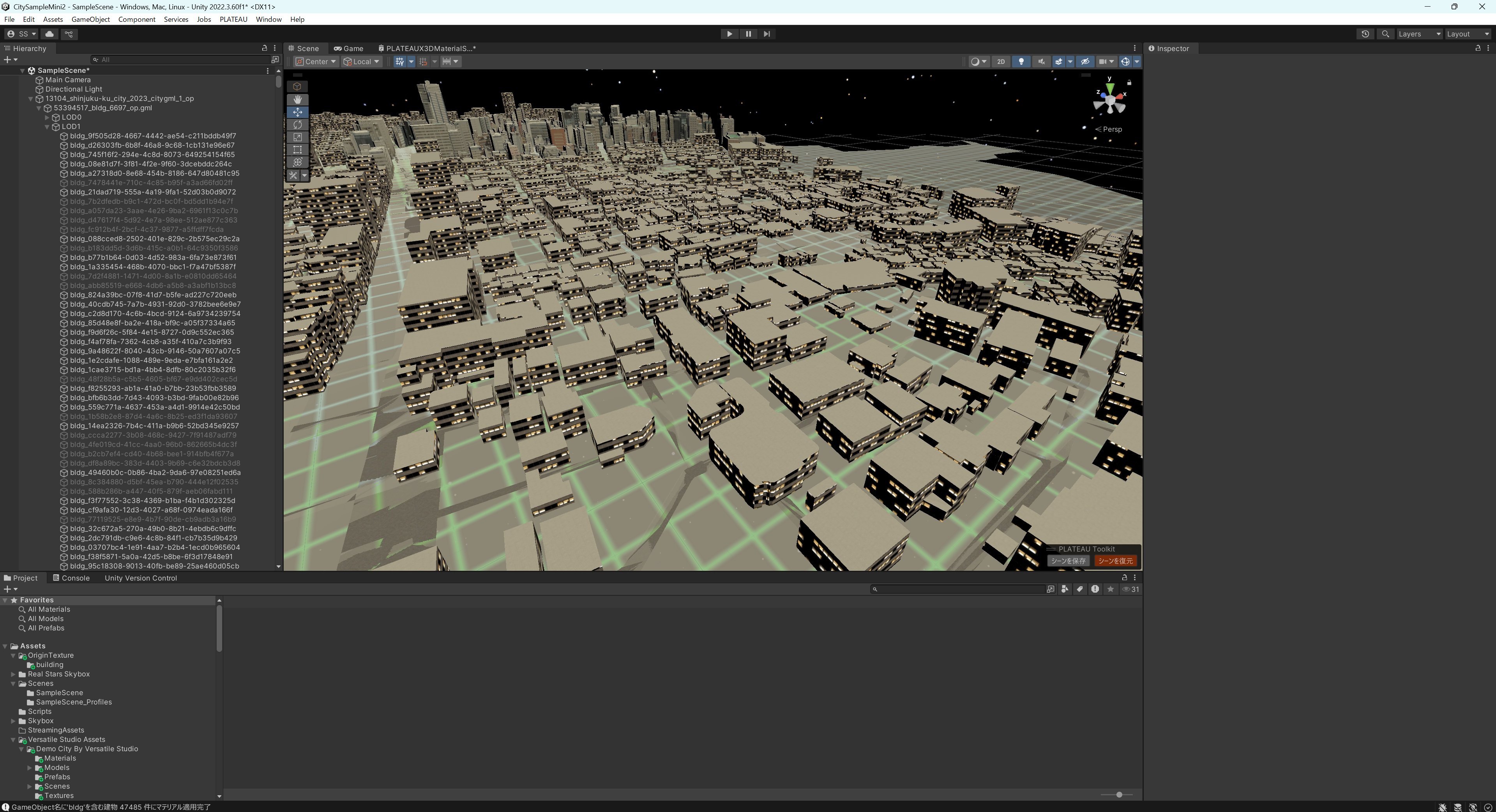This screenshot has height=812, width=1496.
Task: Select the Rect Transform tool
Action: coord(298,150)
